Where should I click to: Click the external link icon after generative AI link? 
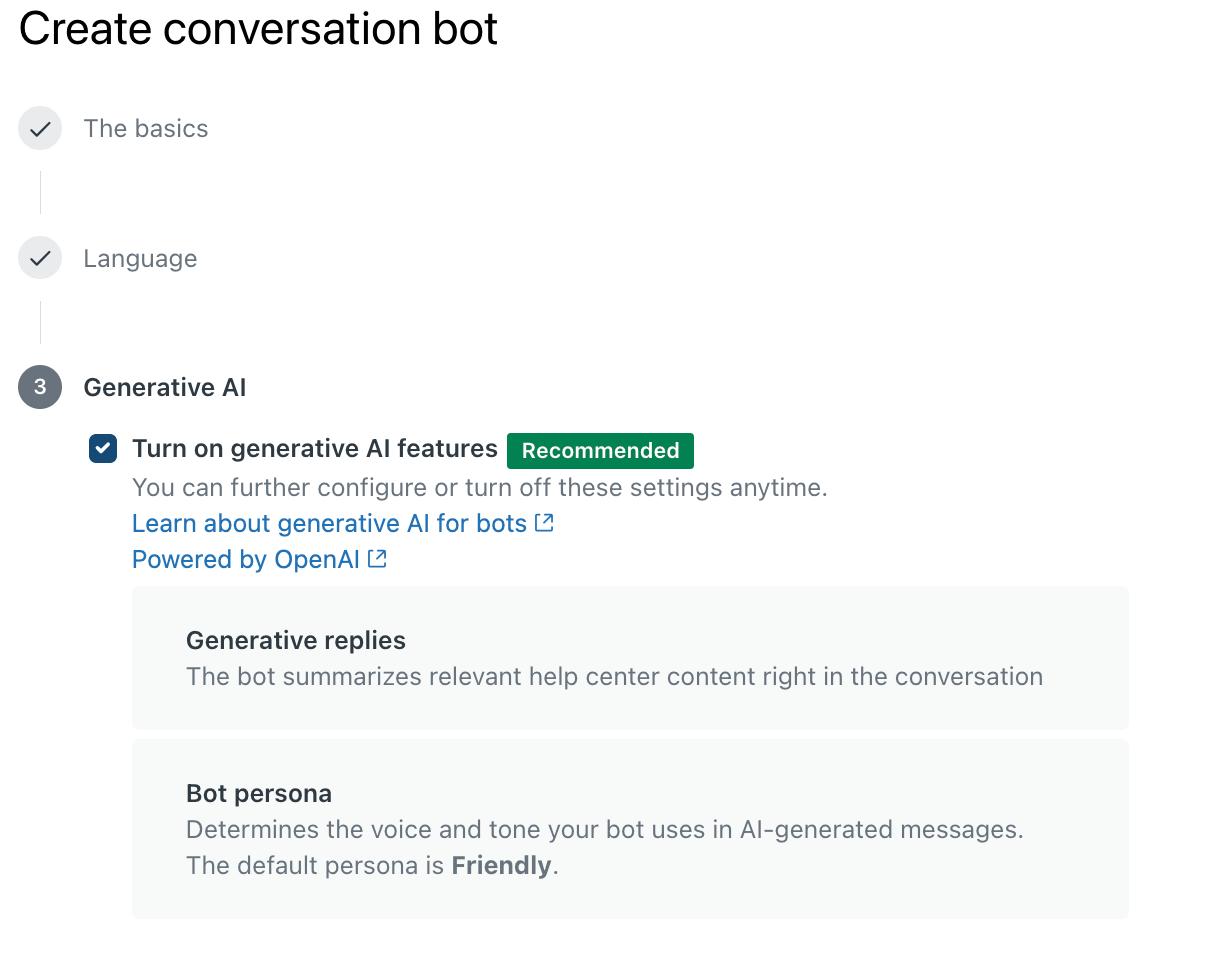[544, 522]
